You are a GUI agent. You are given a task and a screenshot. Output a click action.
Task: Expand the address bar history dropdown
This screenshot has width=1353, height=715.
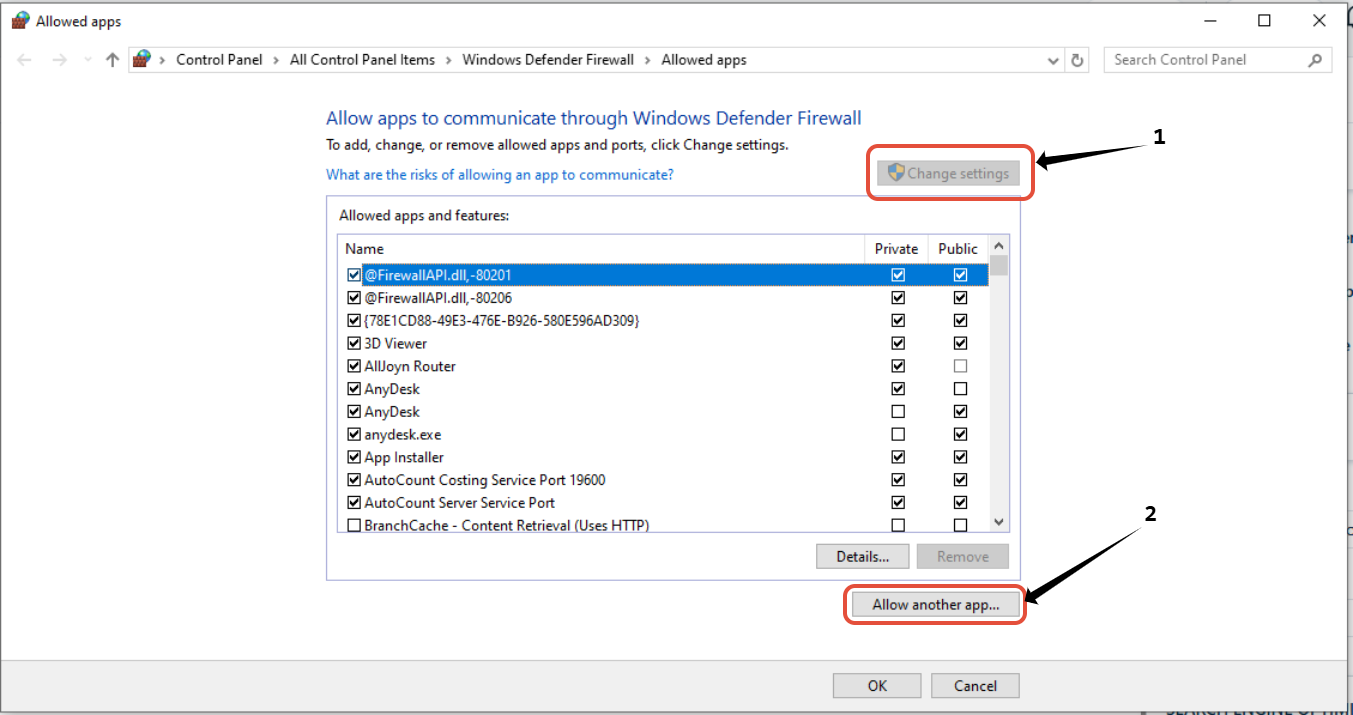pyautogui.click(x=1054, y=60)
